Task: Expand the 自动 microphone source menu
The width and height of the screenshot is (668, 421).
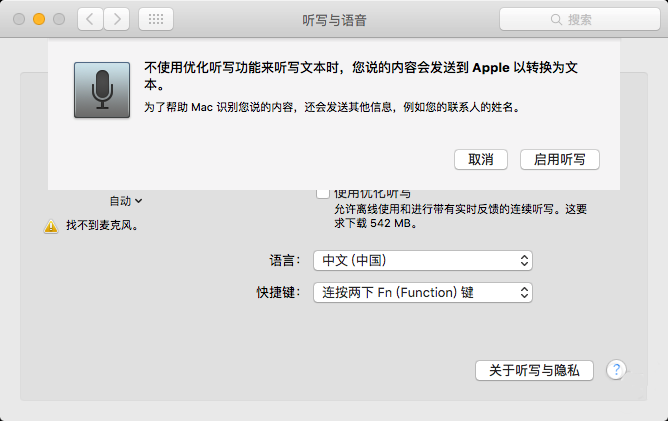Action: click(126, 201)
